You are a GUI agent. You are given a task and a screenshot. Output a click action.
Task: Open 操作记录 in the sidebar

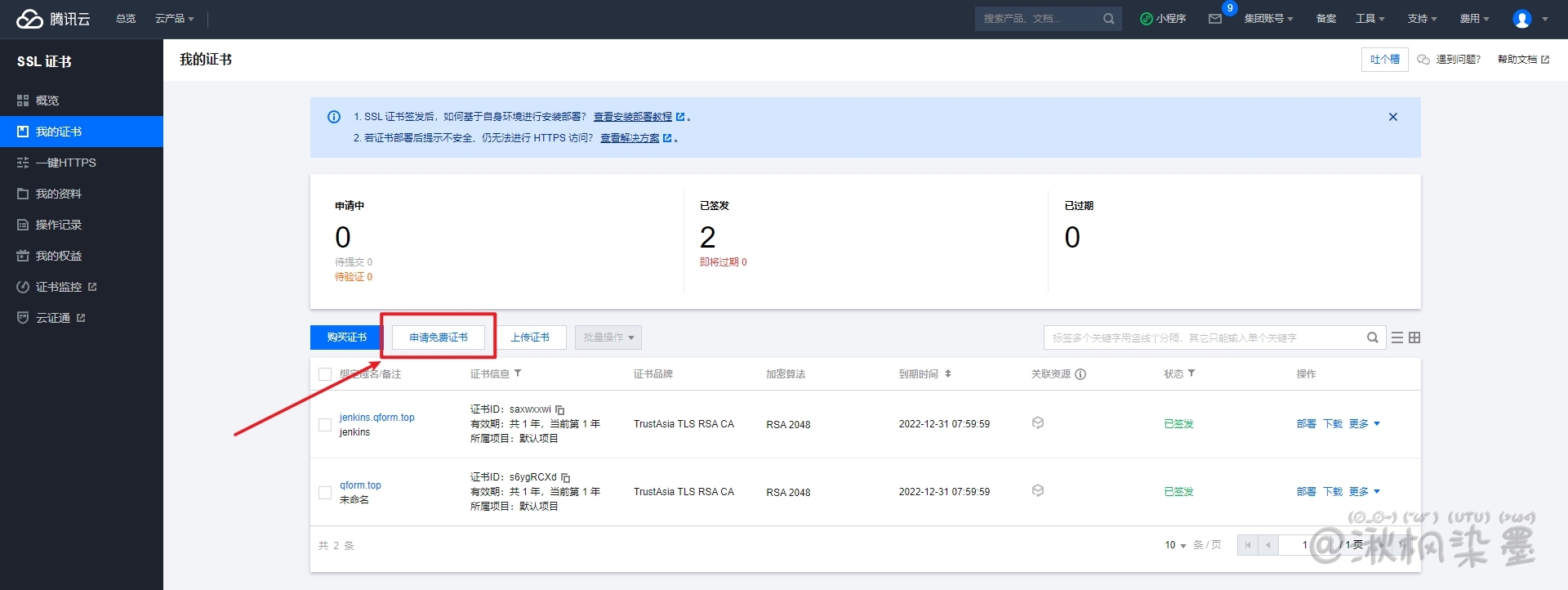pyautogui.click(x=58, y=225)
